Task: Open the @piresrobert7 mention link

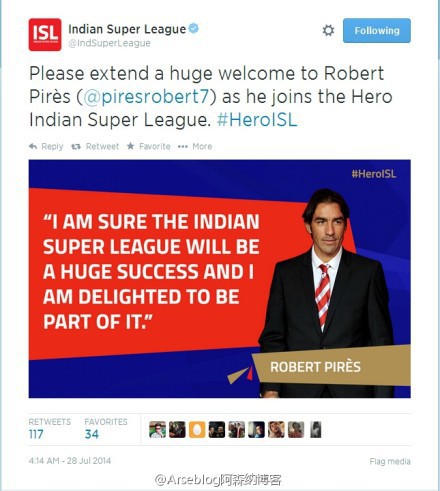Action: click(x=146, y=97)
